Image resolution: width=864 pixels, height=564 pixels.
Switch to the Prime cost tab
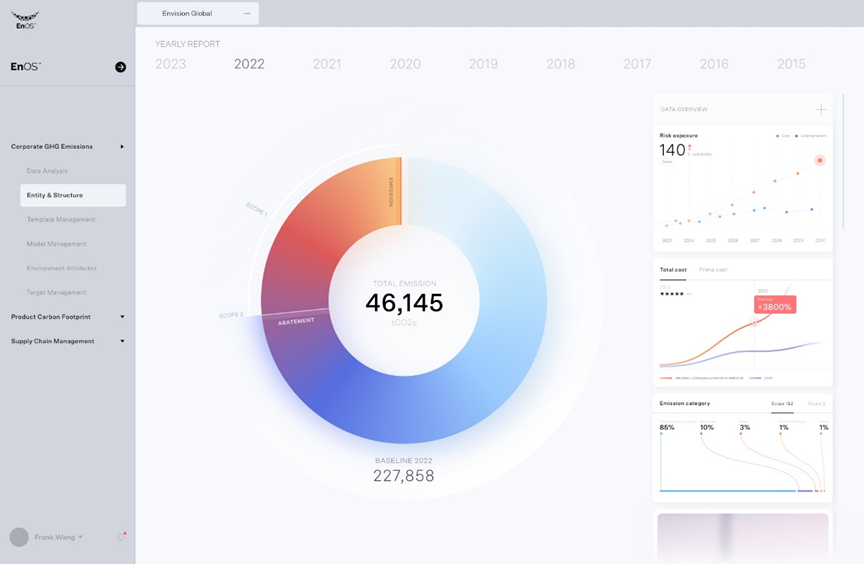tap(713, 270)
